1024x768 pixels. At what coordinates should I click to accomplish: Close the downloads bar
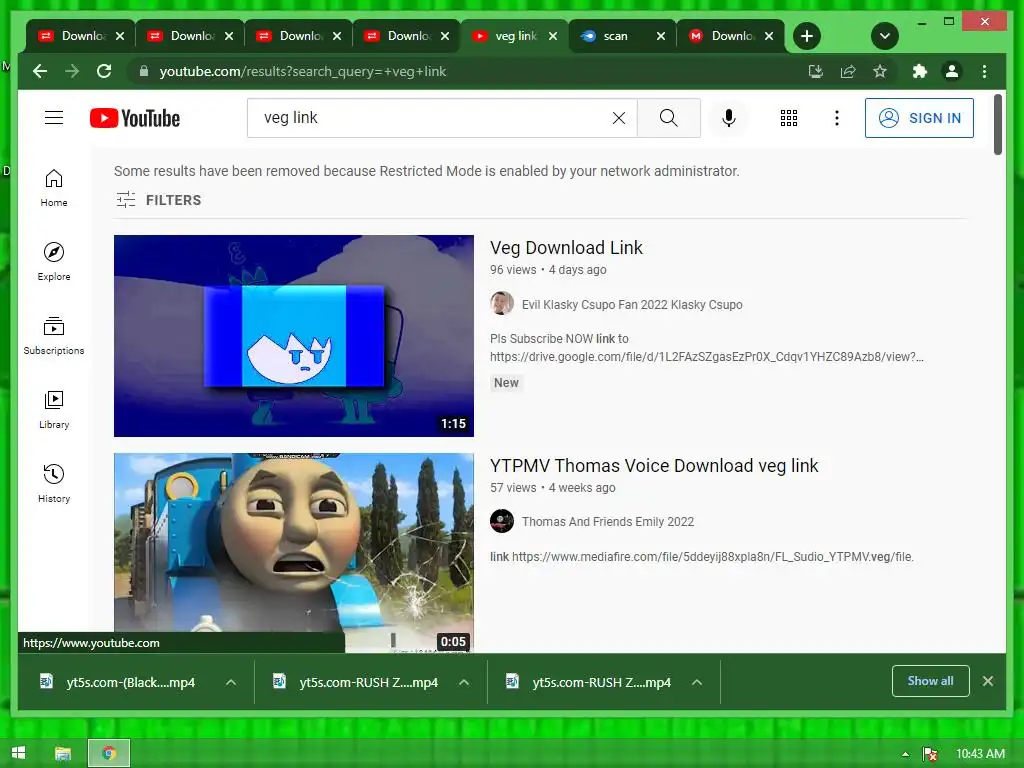988,681
